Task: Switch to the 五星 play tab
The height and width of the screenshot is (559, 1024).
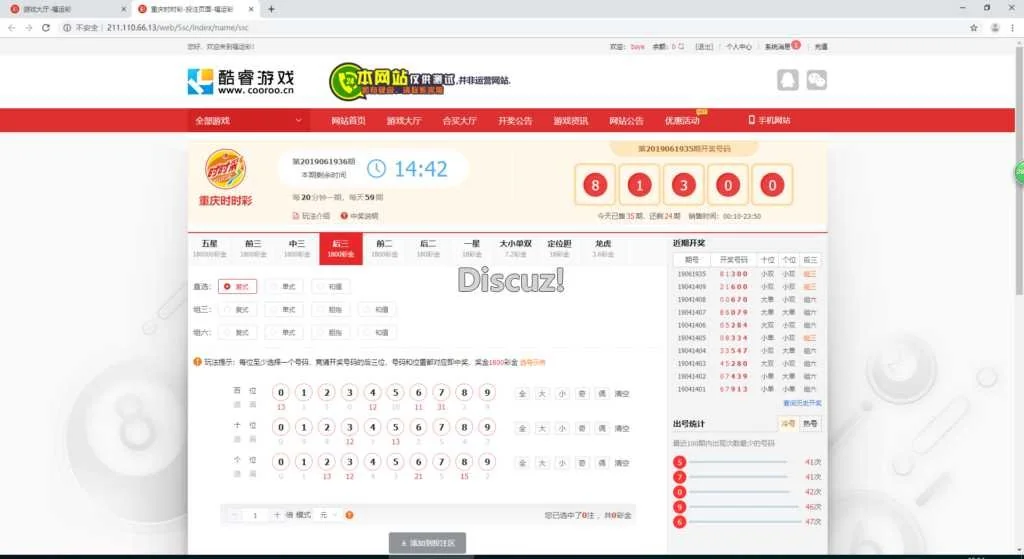Action: pyautogui.click(x=209, y=247)
